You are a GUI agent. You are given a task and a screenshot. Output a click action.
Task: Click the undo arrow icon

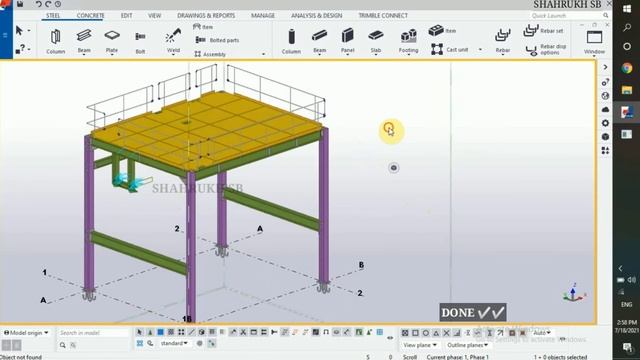tap(38, 4)
